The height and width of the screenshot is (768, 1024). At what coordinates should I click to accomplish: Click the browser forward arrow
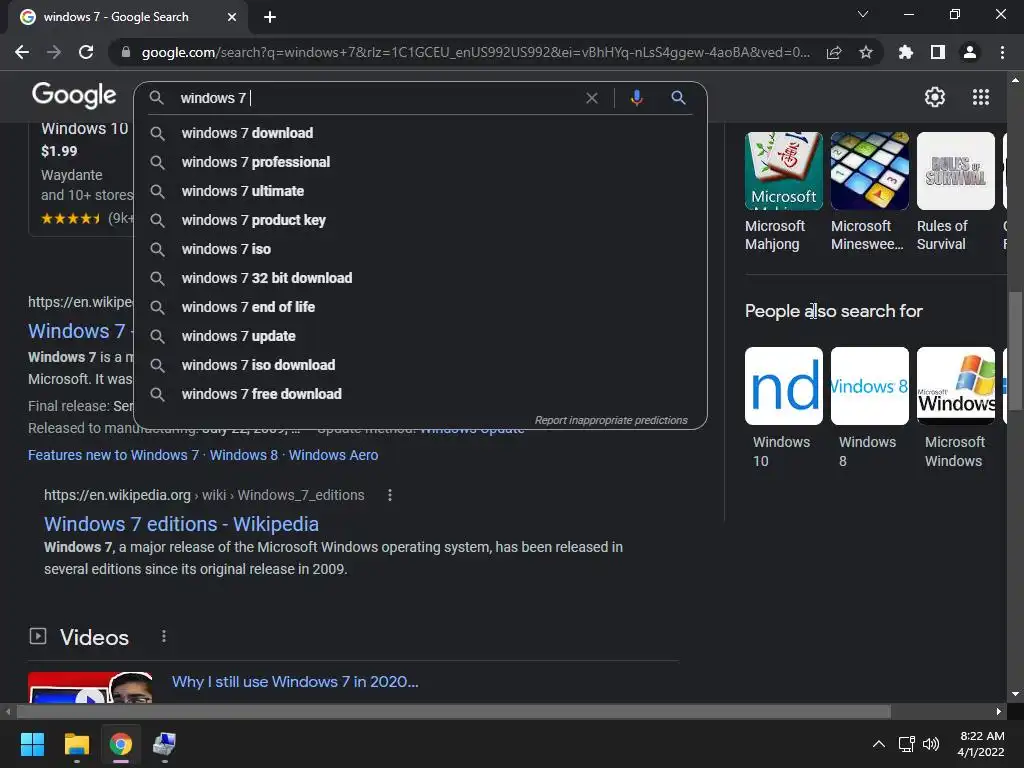point(54,52)
